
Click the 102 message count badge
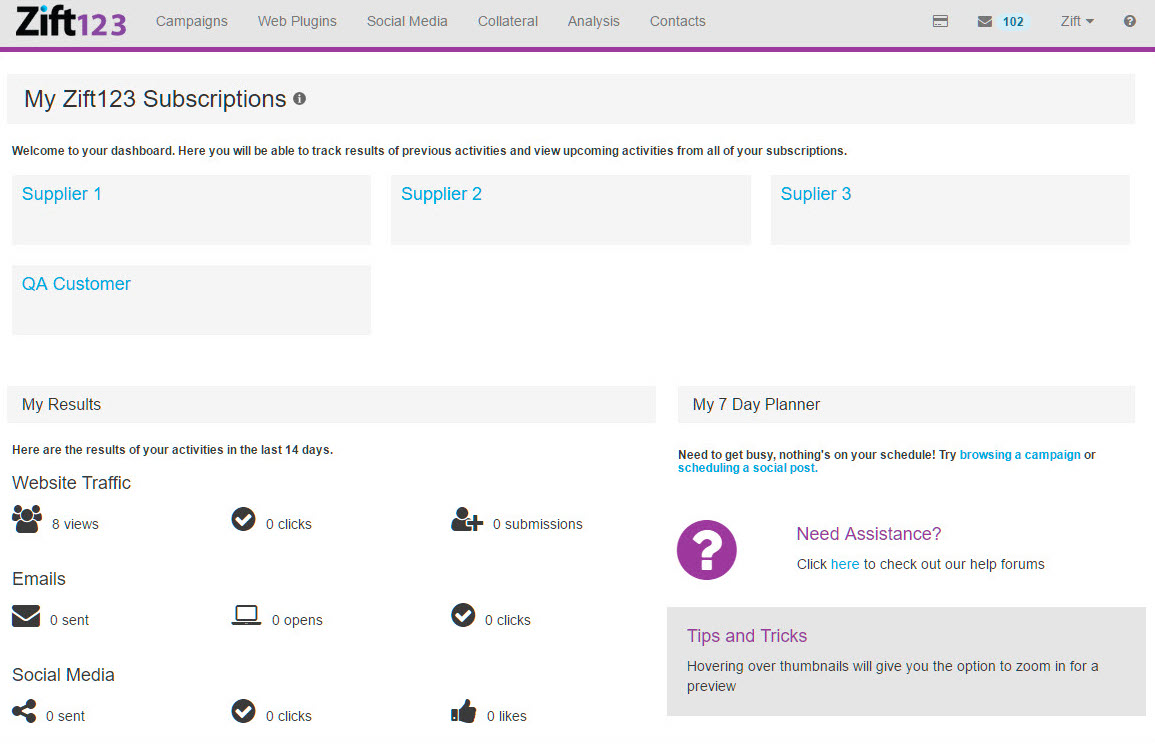tap(1013, 21)
